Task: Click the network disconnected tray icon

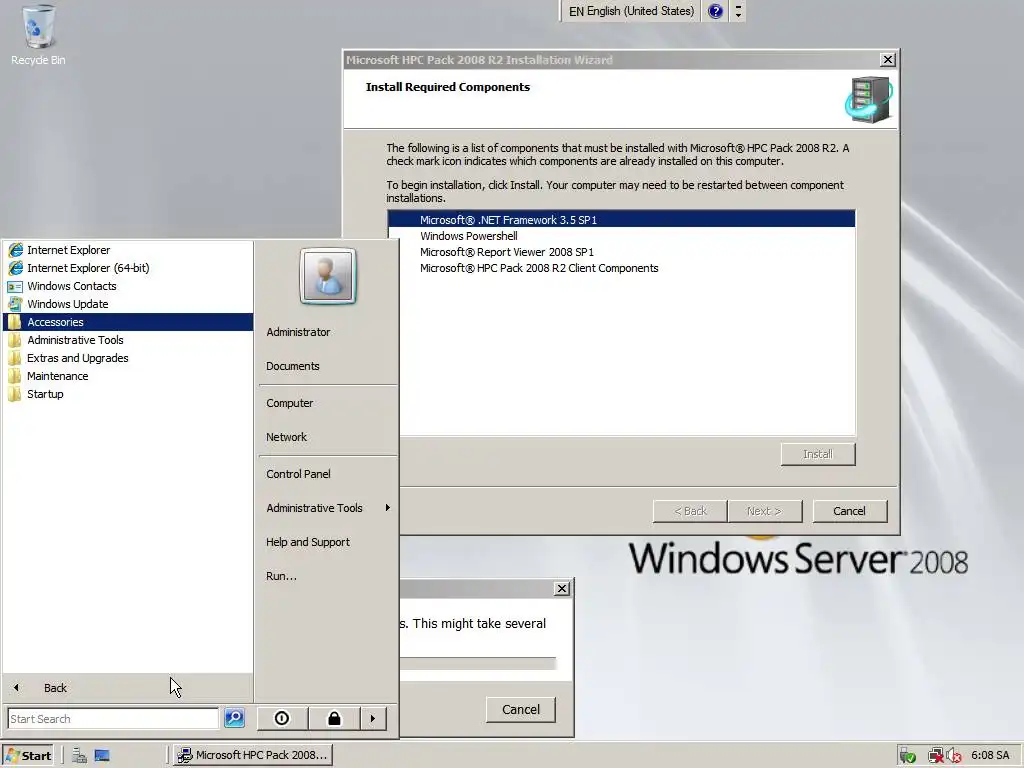Action: (x=936, y=756)
